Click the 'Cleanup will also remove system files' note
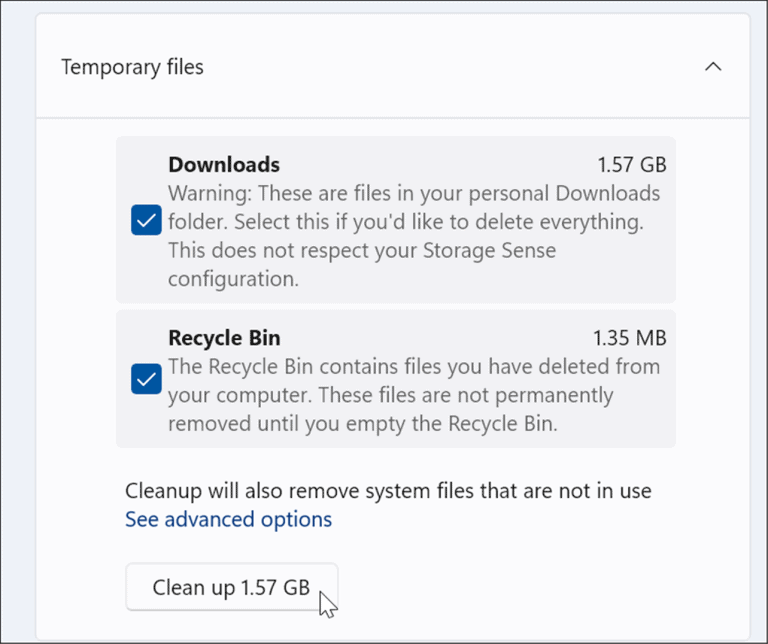 tap(388, 491)
